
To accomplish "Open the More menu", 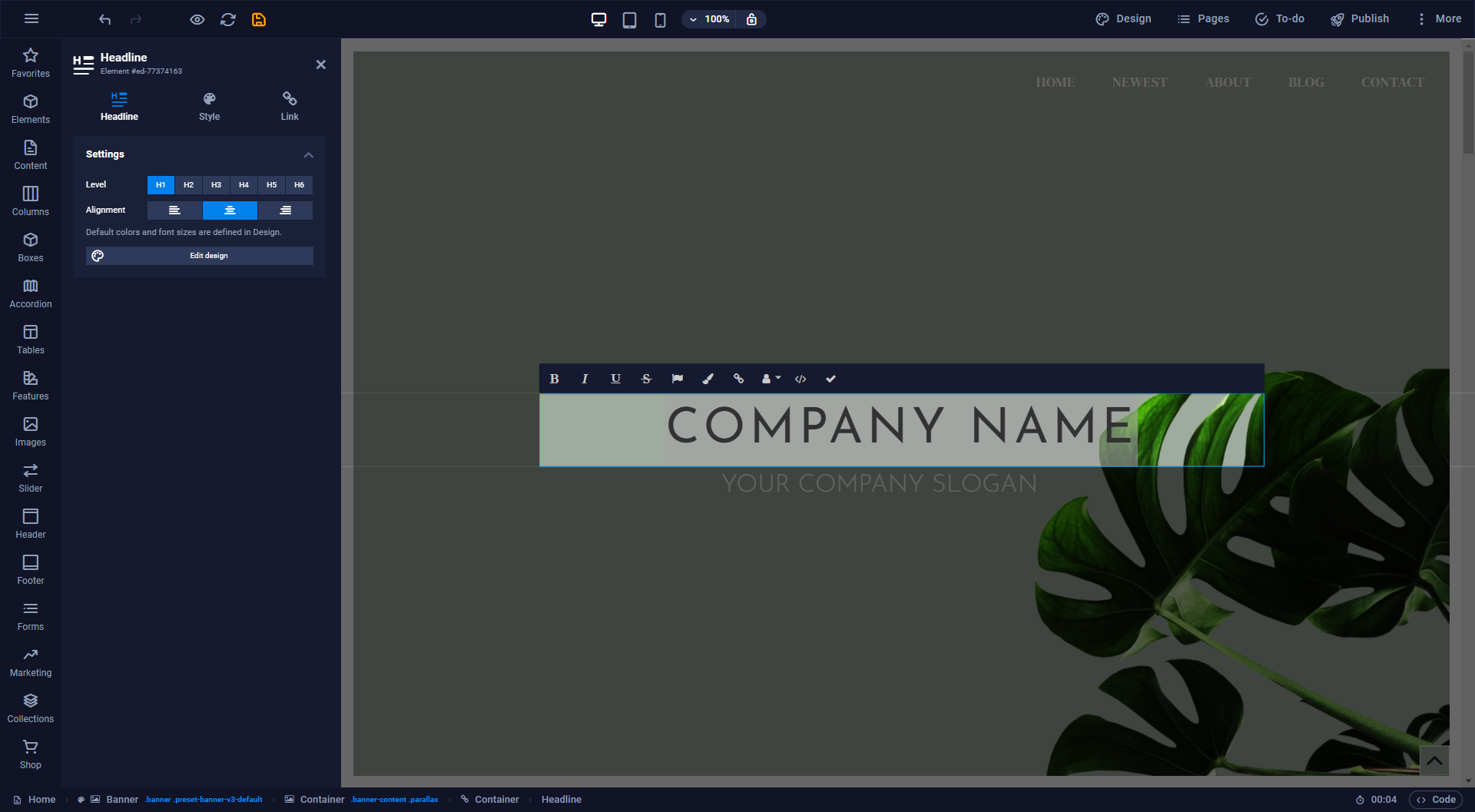I will 1439,19.
